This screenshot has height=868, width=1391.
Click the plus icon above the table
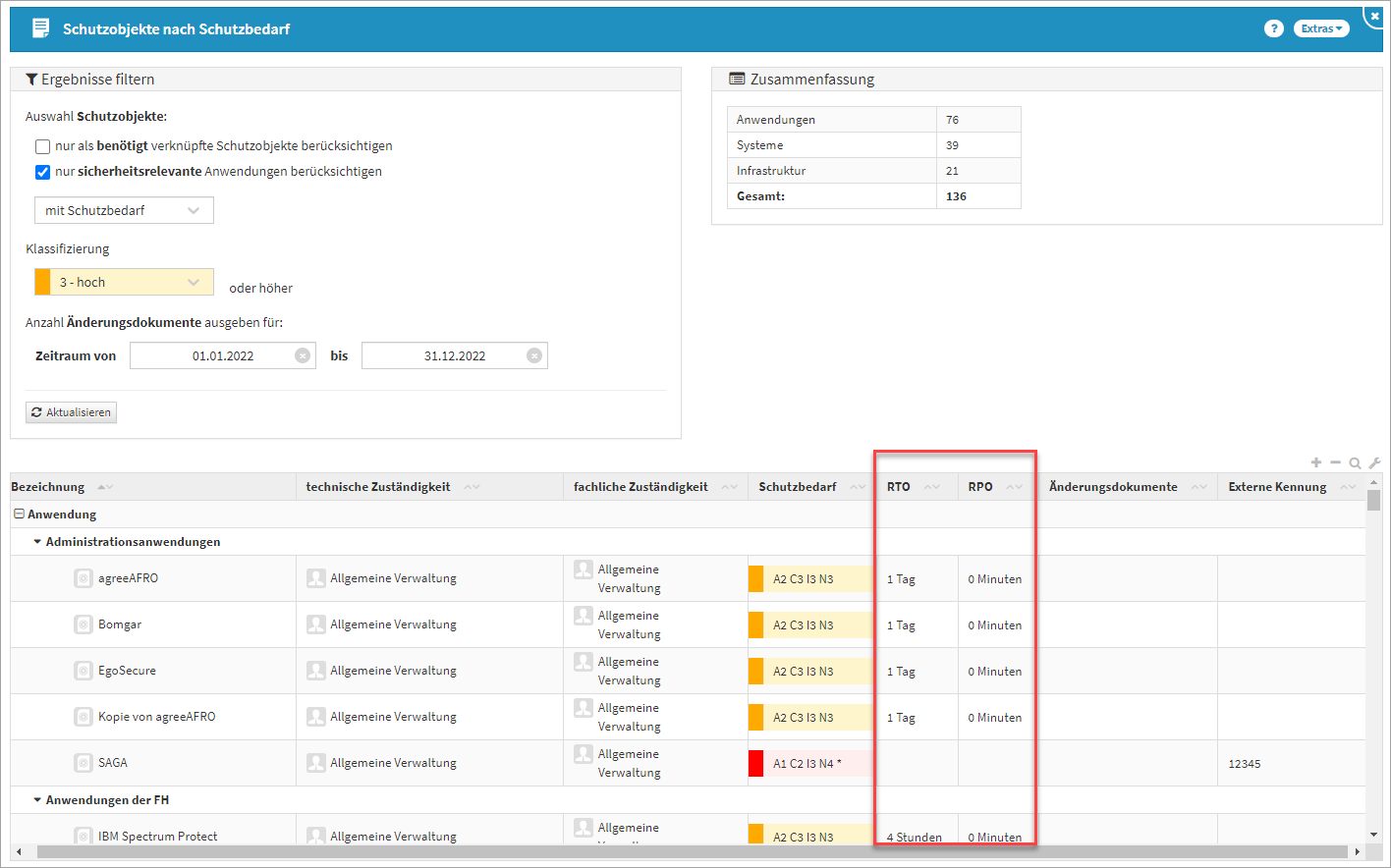(1316, 462)
